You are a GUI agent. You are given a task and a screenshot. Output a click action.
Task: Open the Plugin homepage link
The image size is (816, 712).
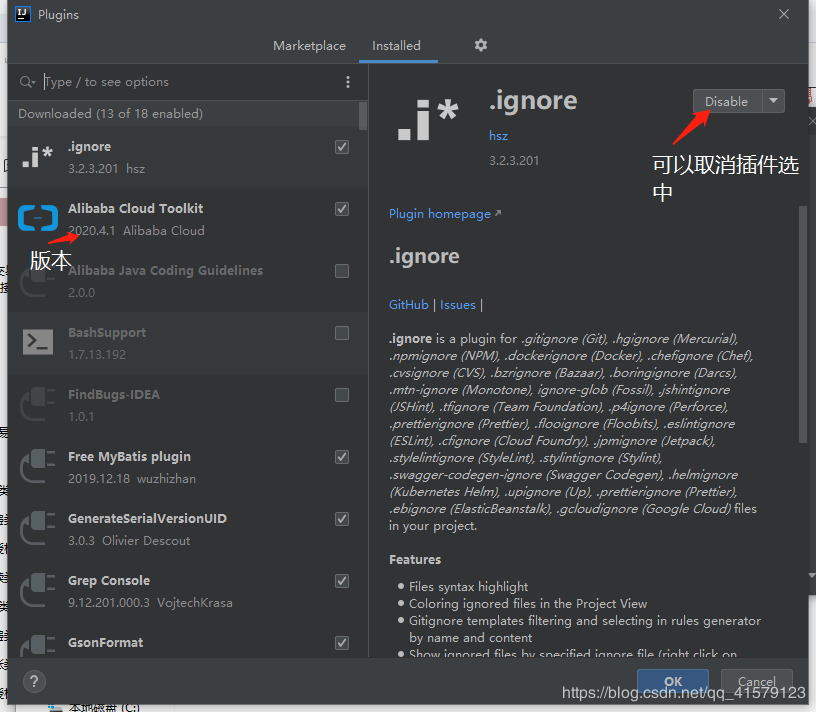(445, 214)
